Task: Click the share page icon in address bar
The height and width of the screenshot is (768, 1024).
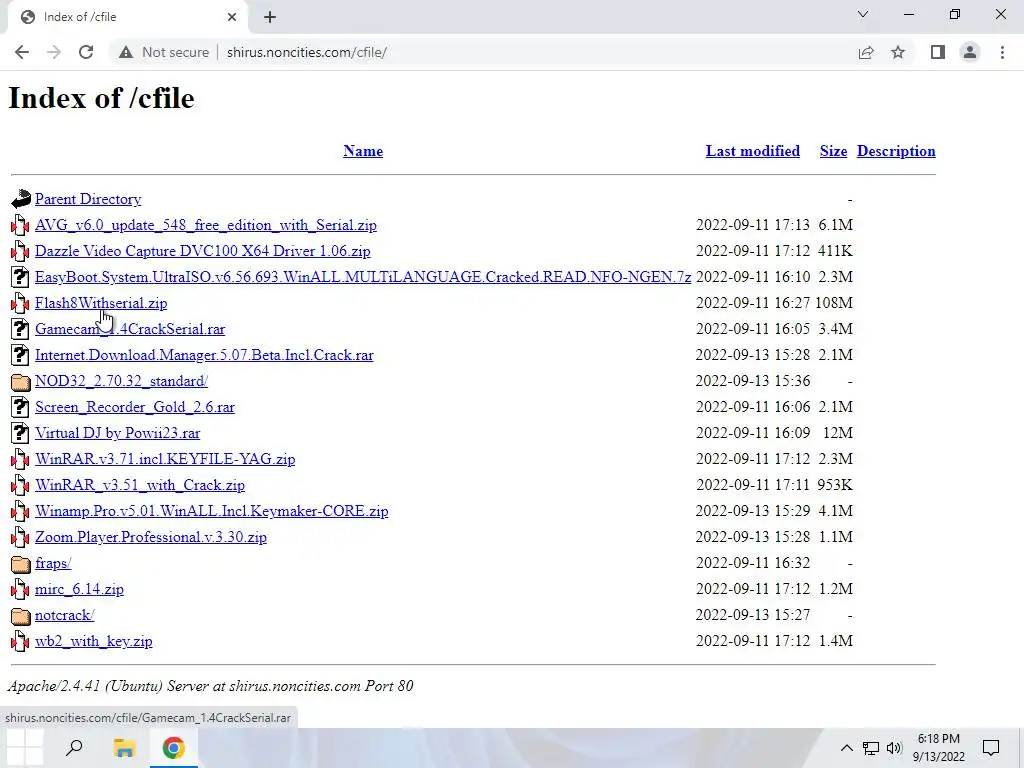Action: (x=866, y=52)
